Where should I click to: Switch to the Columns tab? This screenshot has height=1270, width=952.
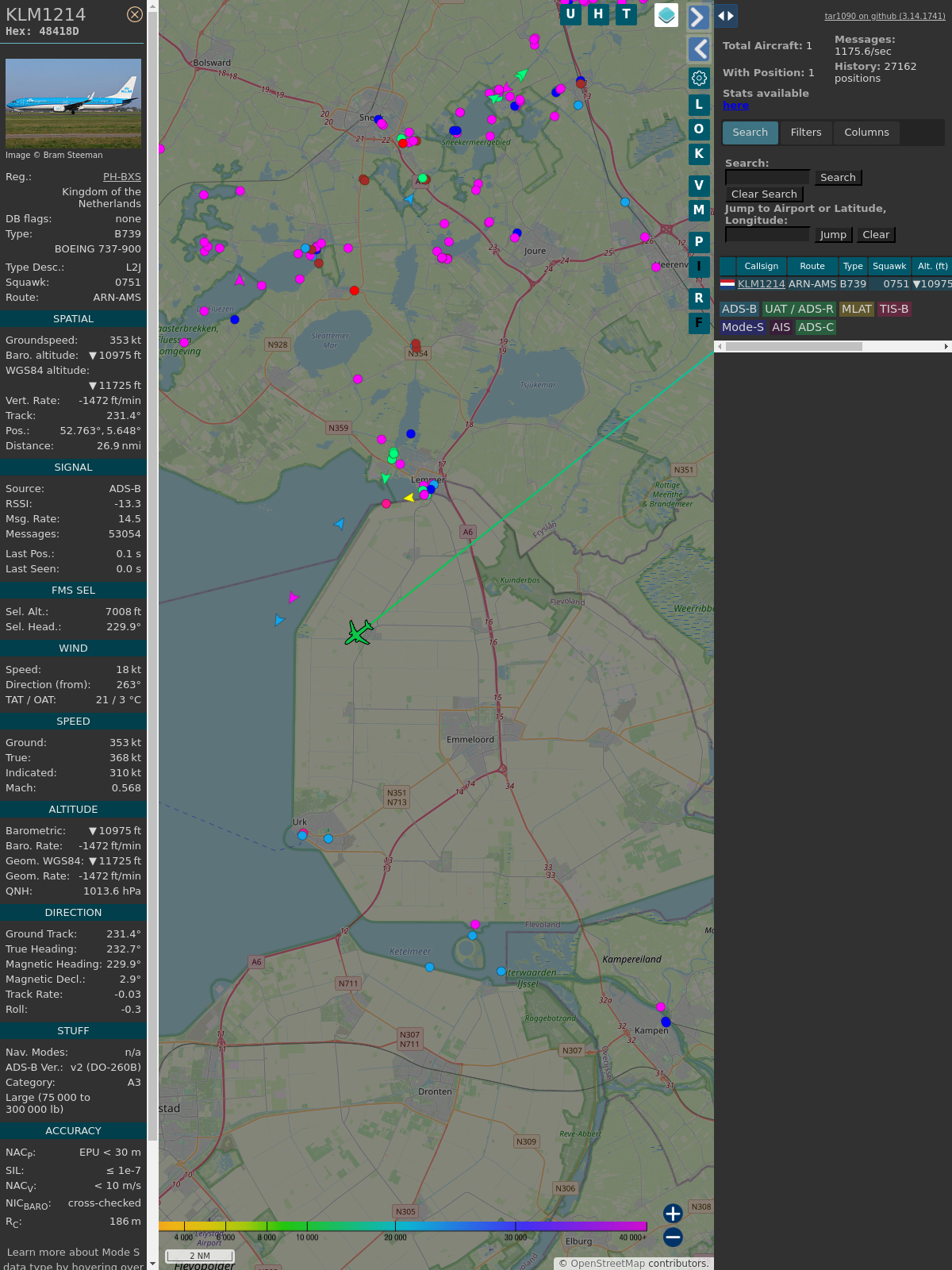pos(866,133)
